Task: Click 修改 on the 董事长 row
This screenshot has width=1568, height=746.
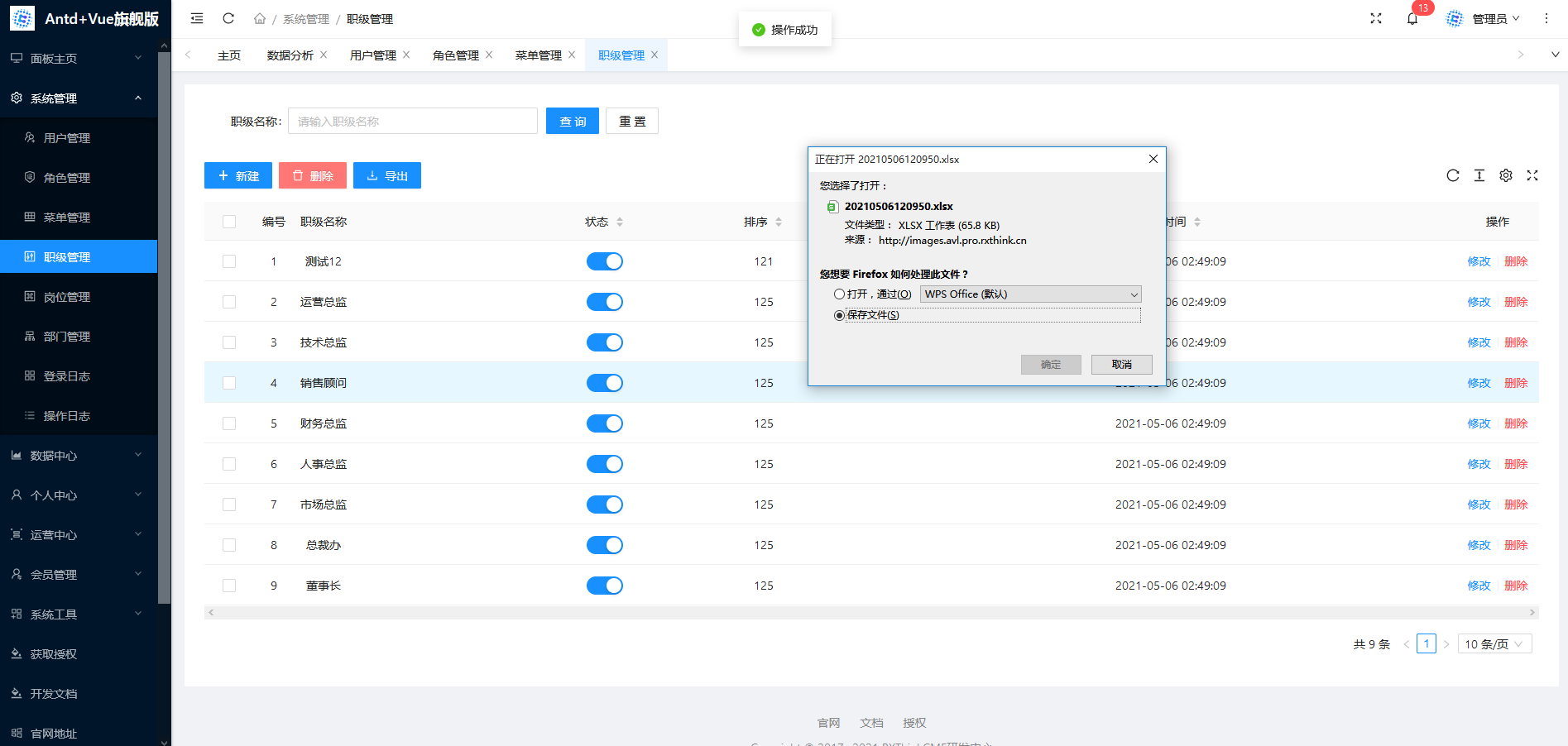Action: (x=1479, y=586)
